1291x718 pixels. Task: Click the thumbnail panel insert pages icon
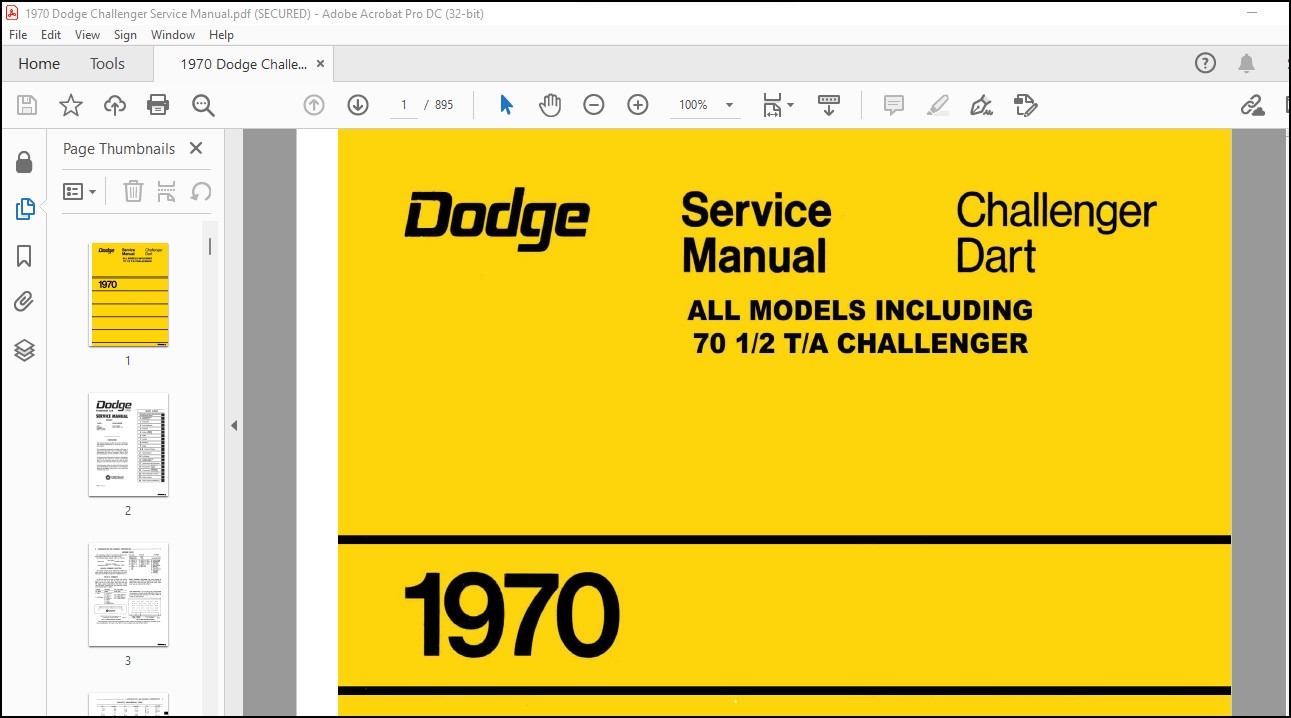click(167, 191)
